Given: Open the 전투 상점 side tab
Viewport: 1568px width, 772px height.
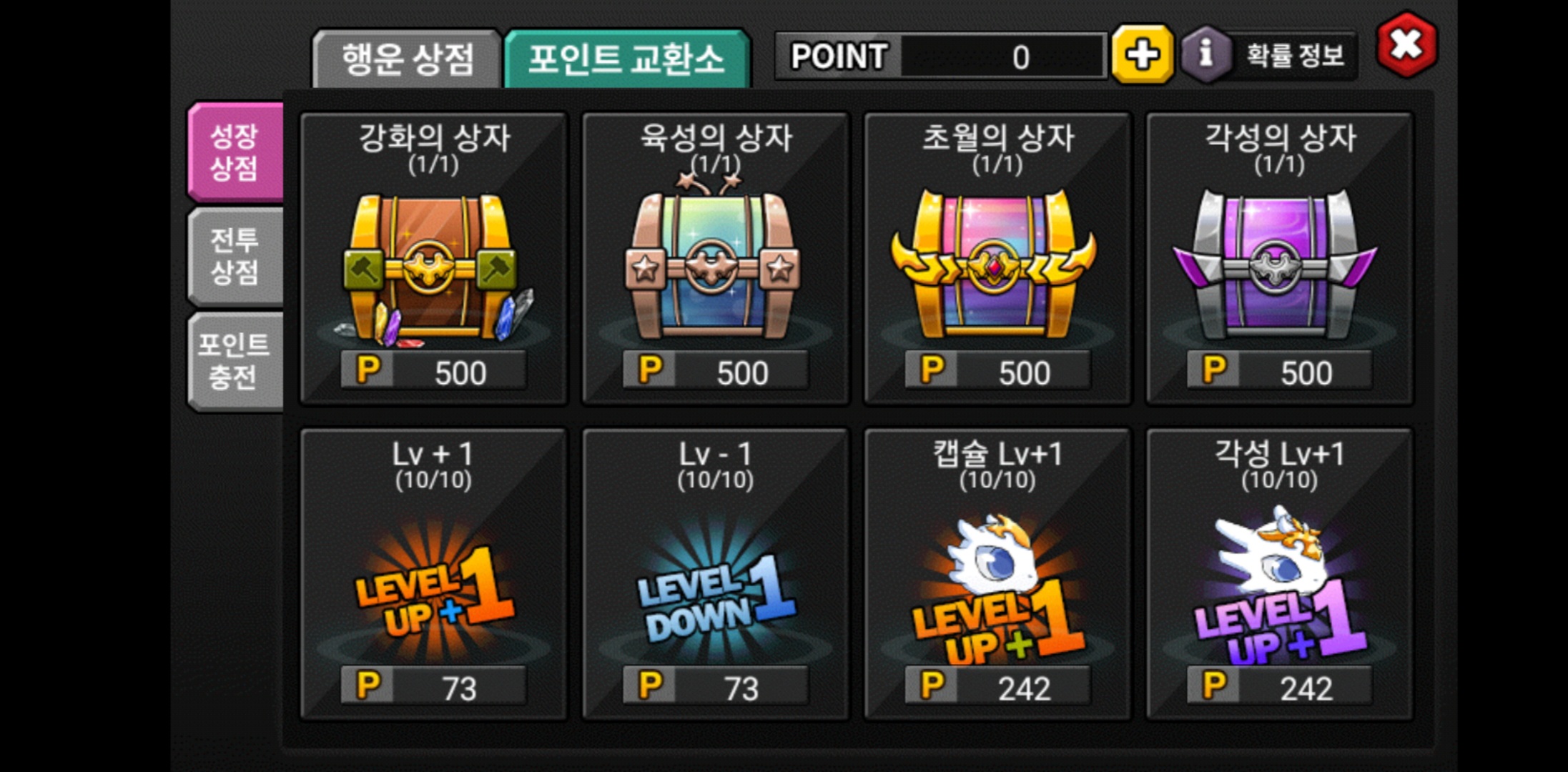Looking at the screenshot, I should [235, 257].
